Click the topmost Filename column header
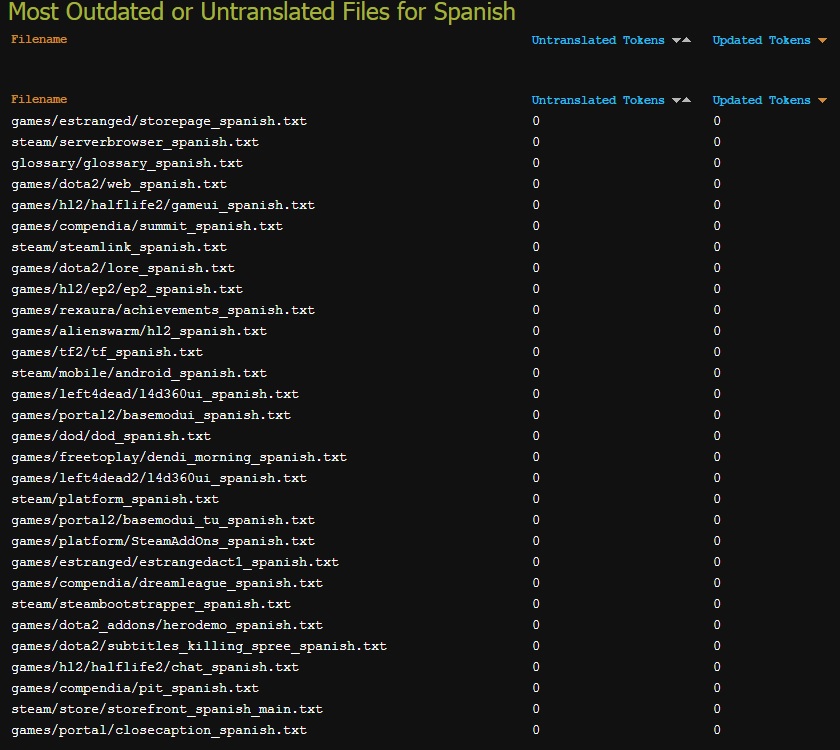Screen dimensions: 840x750 (x=39, y=40)
